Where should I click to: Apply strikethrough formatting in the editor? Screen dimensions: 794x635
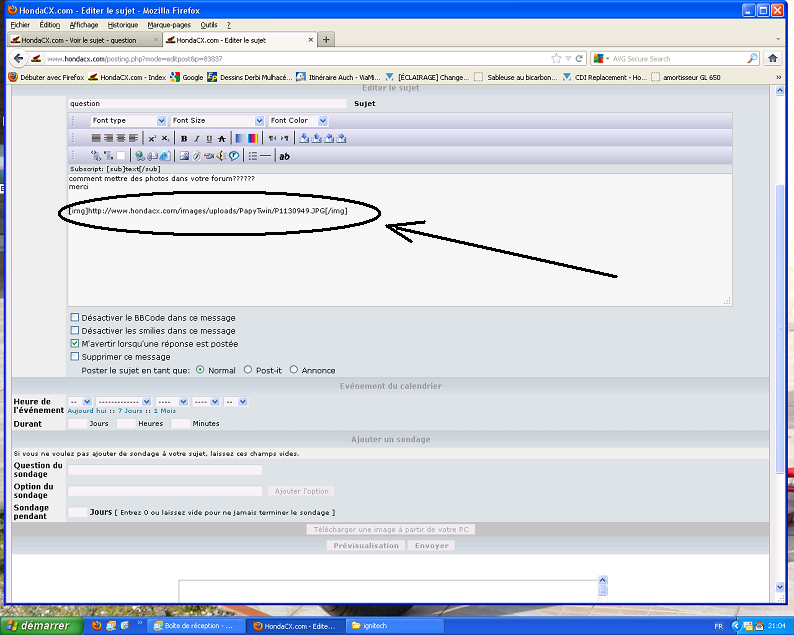pyautogui.click(x=221, y=138)
